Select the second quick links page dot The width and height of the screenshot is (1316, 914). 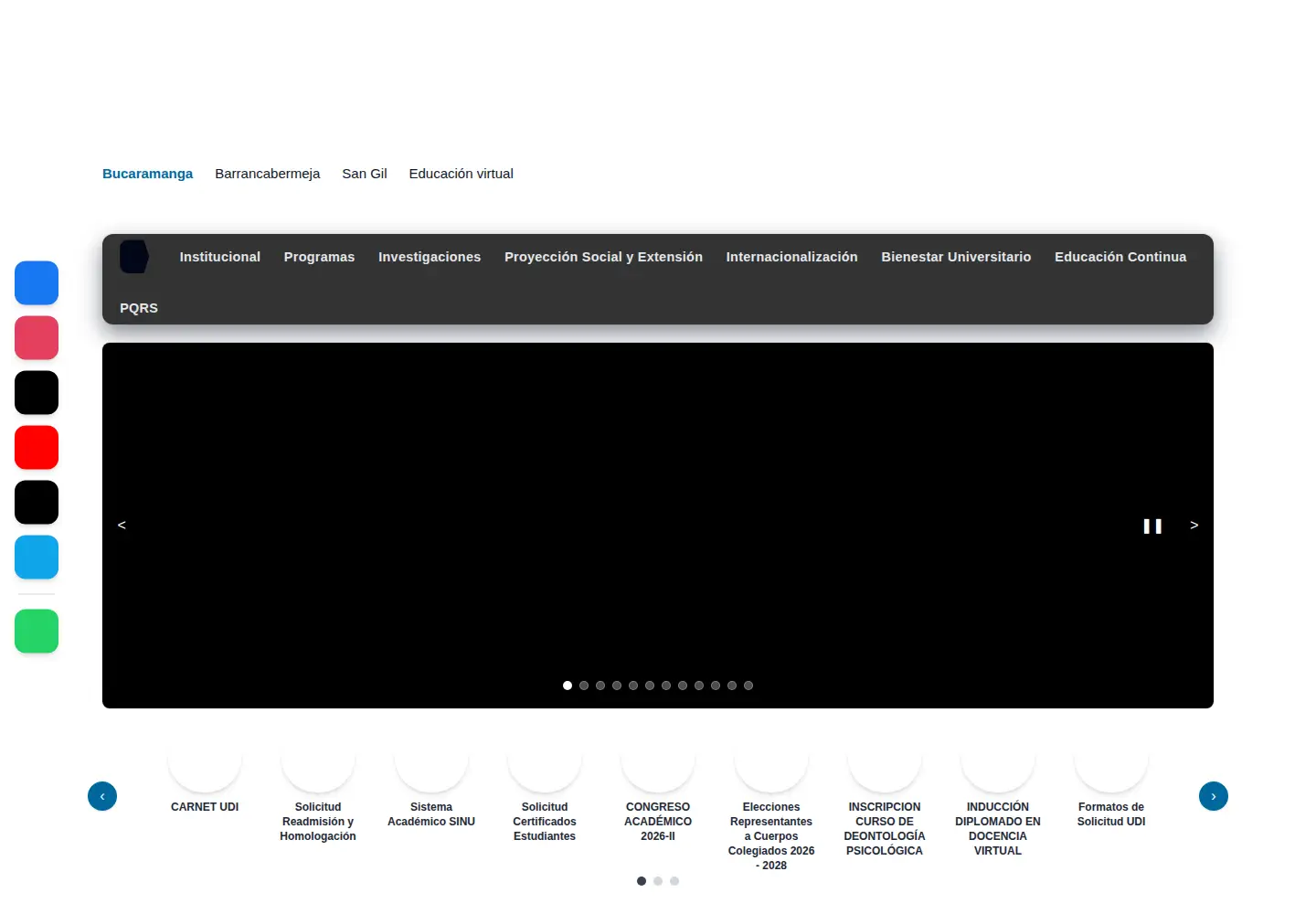pos(658,881)
